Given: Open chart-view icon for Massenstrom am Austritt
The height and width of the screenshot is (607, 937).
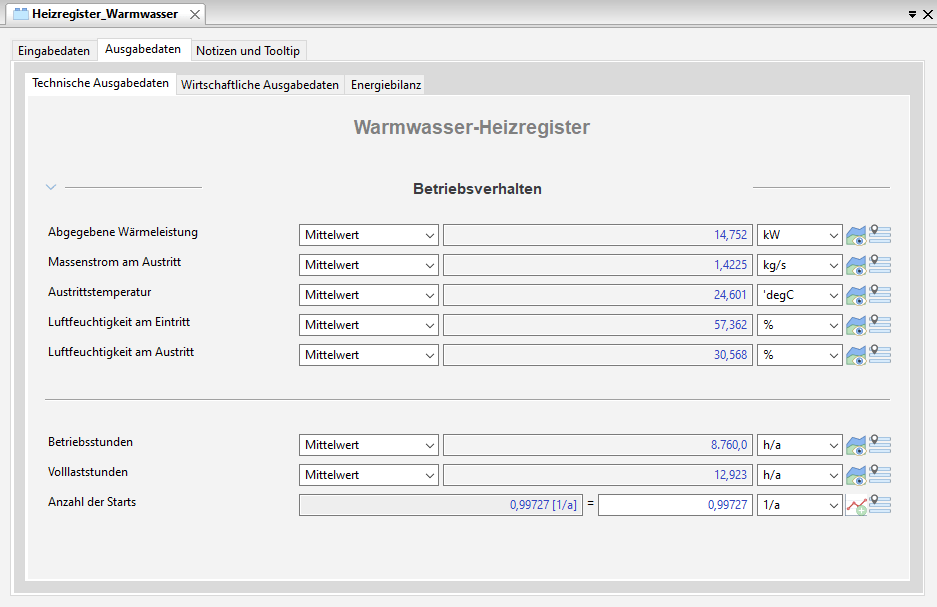Looking at the screenshot, I should (856, 265).
